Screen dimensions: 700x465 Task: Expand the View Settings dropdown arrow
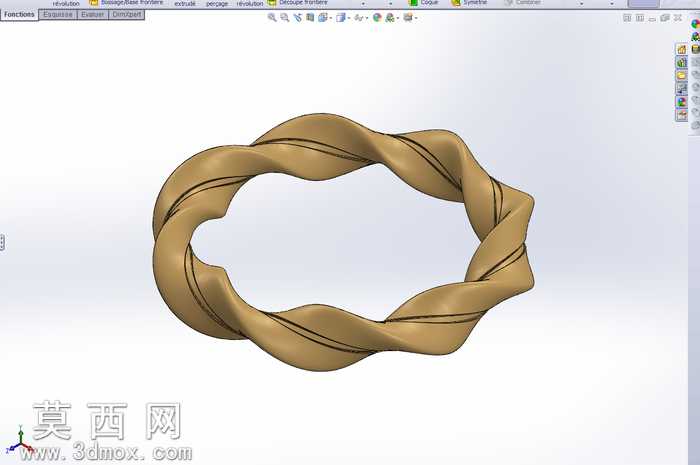pos(416,18)
